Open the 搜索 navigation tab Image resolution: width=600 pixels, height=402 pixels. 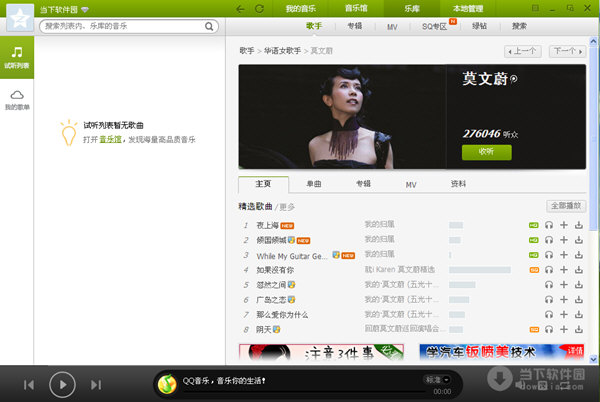tap(519, 26)
